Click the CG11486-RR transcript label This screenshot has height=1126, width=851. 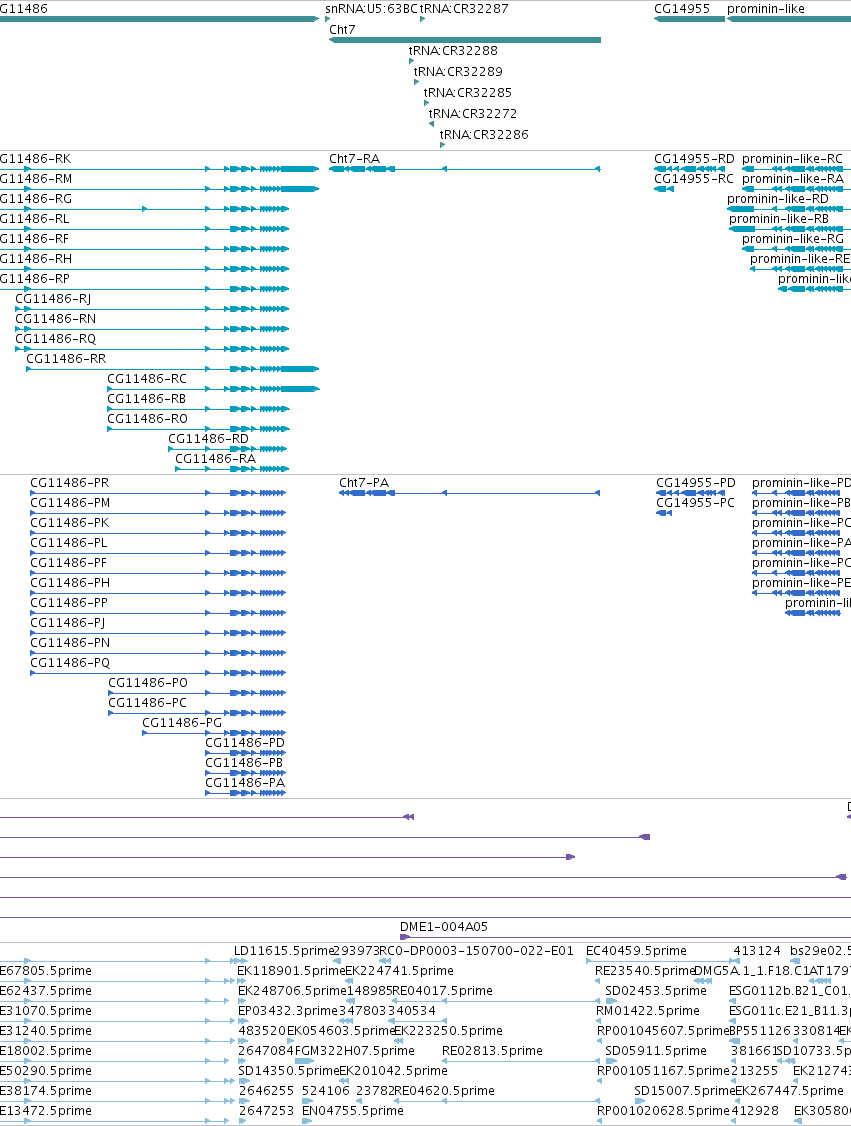pos(66,359)
